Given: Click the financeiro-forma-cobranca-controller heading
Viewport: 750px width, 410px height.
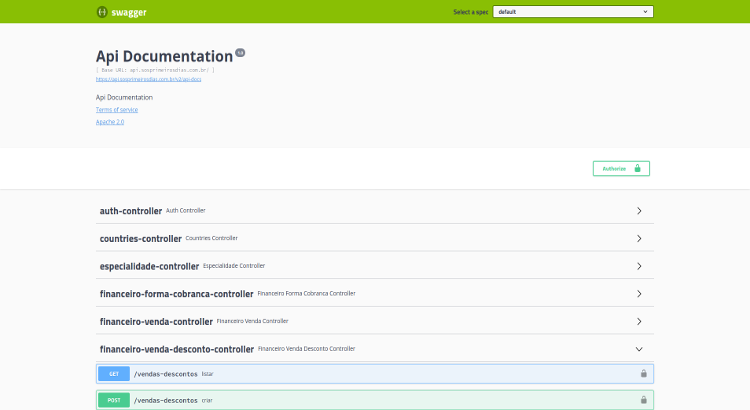Looking at the screenshot, I should 176,294.
